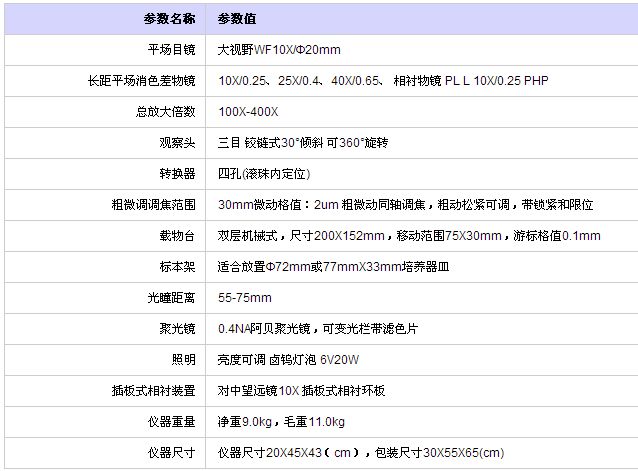Select the 长距平场消色差物镜 label cell
Viewport: 638px width, 471px height.
[x=140, y=81]
